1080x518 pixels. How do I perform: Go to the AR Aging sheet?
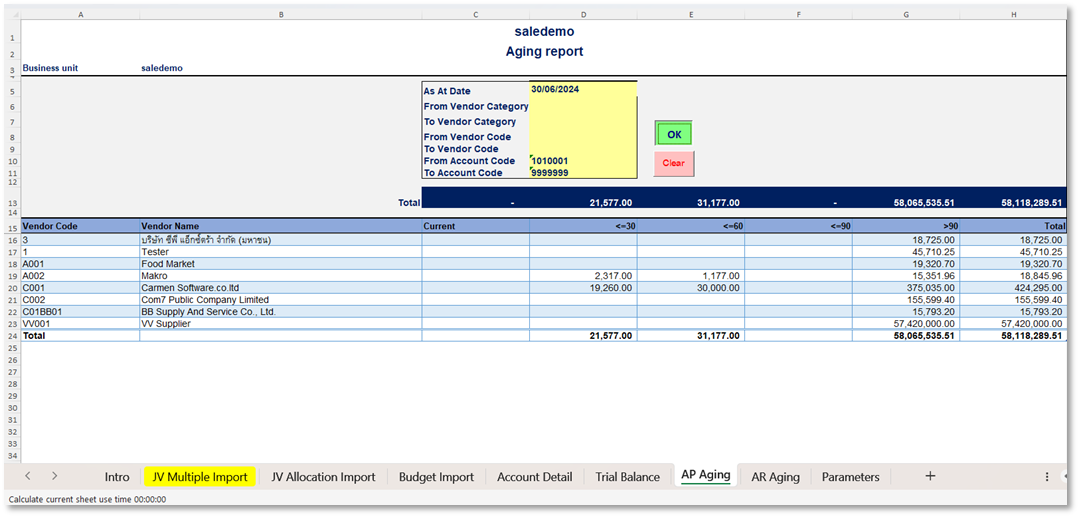click(x=775, y=477)
